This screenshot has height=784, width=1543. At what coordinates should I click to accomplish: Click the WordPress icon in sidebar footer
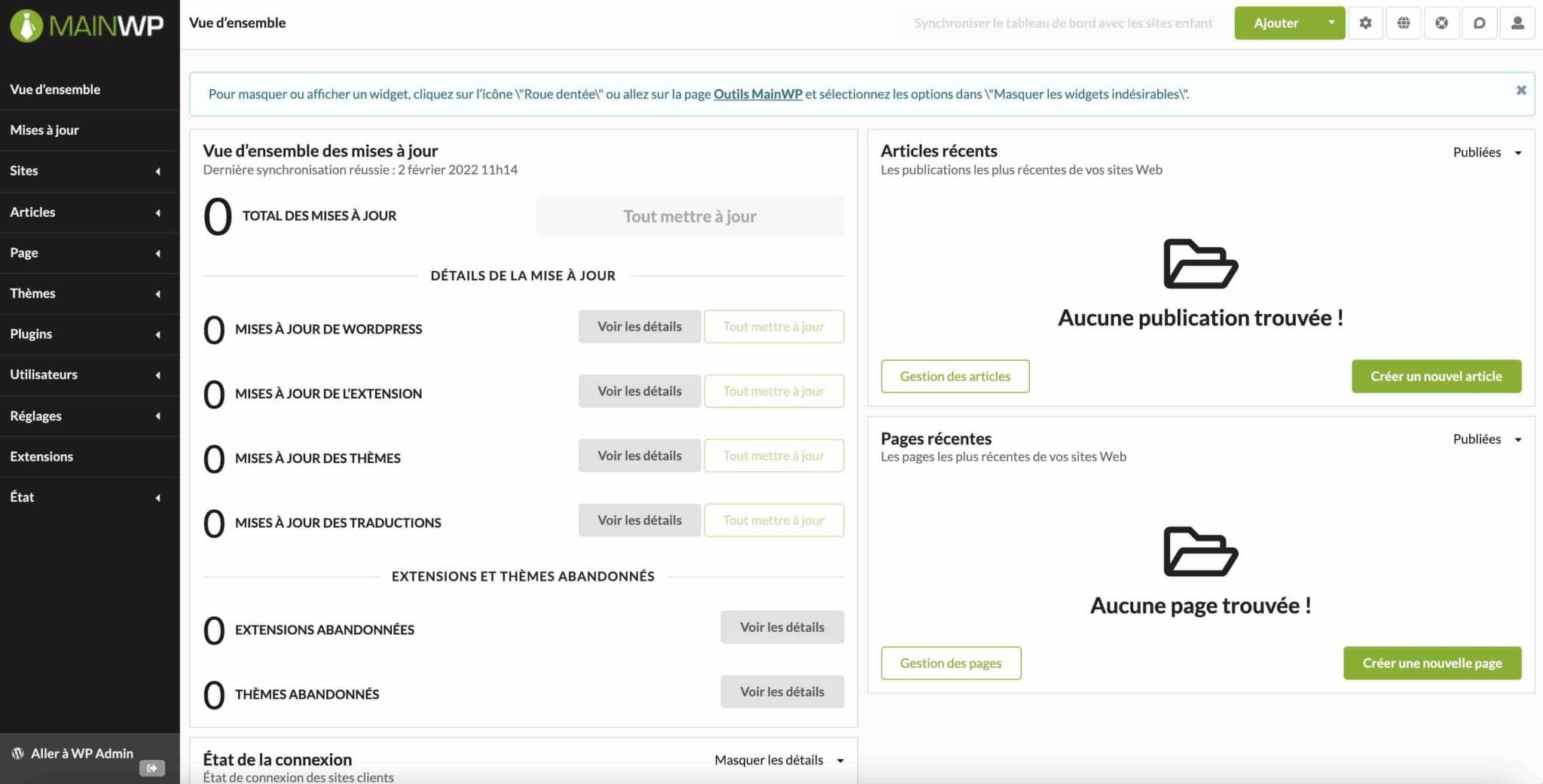tap(18, 753)
